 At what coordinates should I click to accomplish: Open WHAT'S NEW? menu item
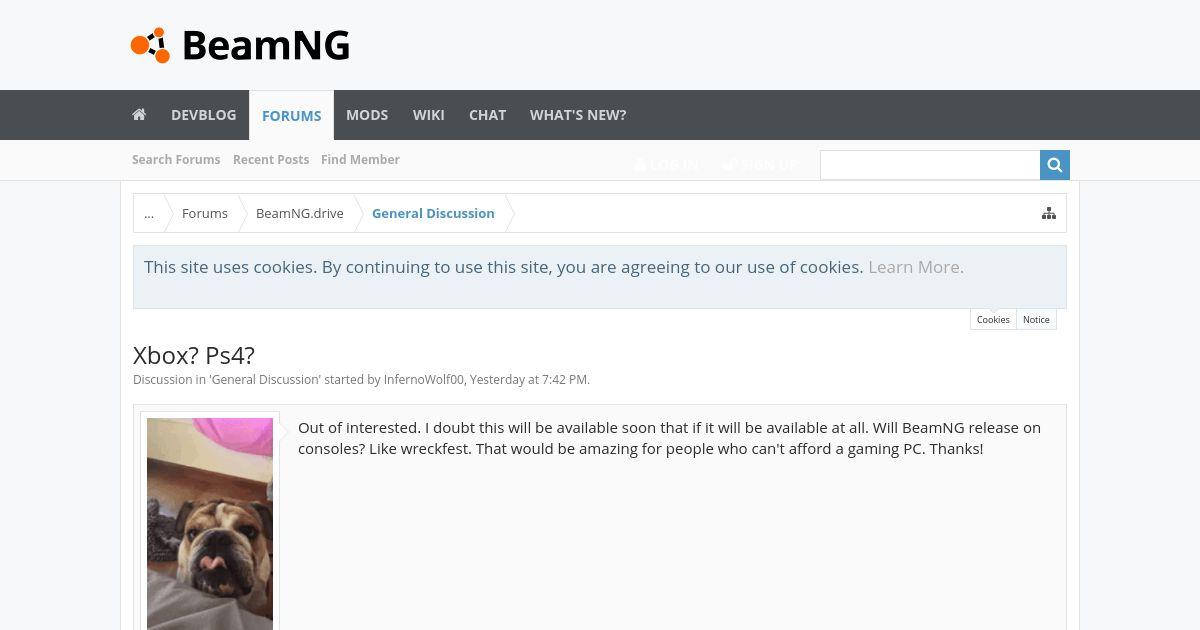(578, 115)
